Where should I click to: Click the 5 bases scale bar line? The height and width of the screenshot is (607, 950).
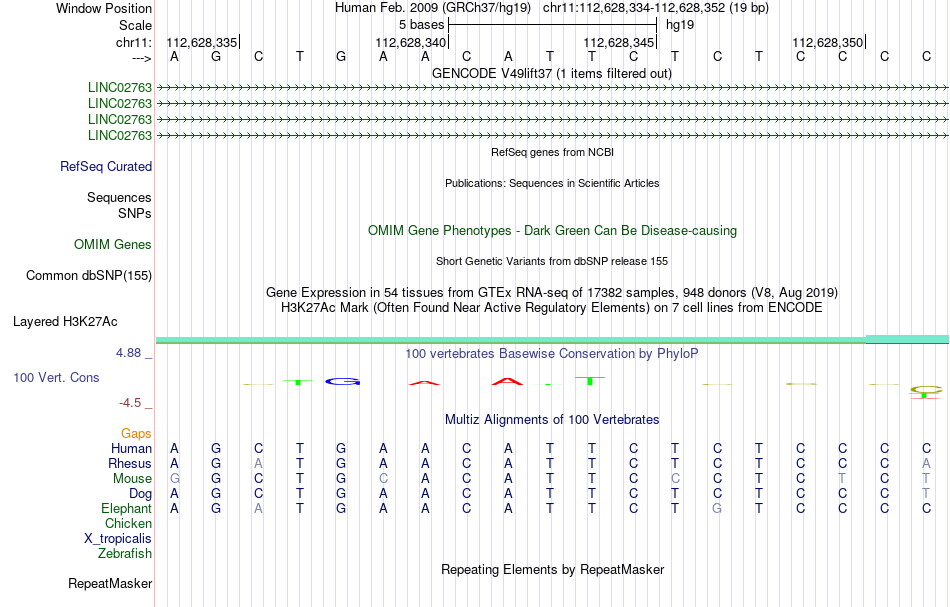pyautogui.click(x=553, y=25)
